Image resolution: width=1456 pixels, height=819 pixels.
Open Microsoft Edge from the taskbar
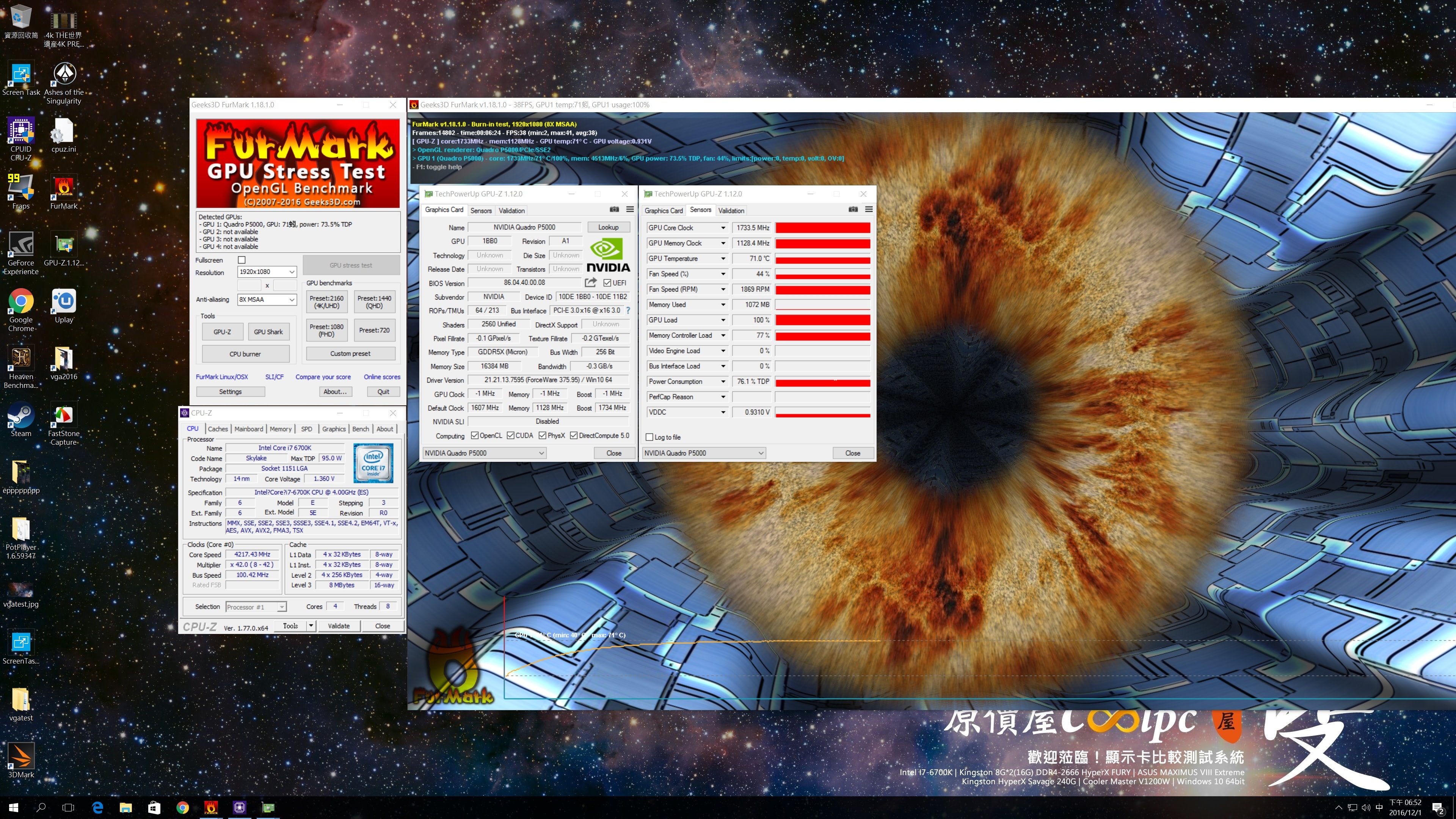[97, 808]
